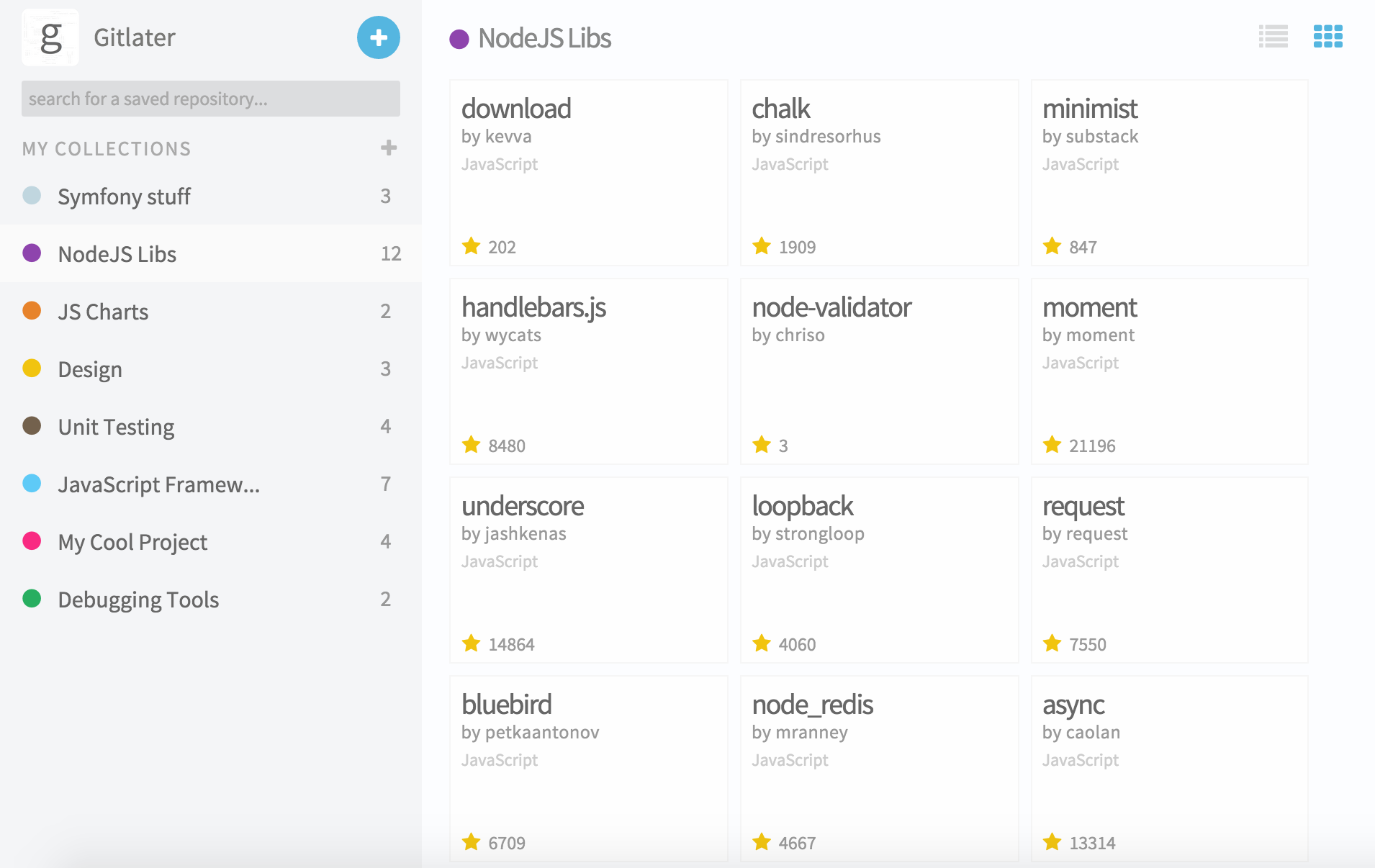
Task: Click author 'by strongloop' on loopback card
Action: pos(808,534)
